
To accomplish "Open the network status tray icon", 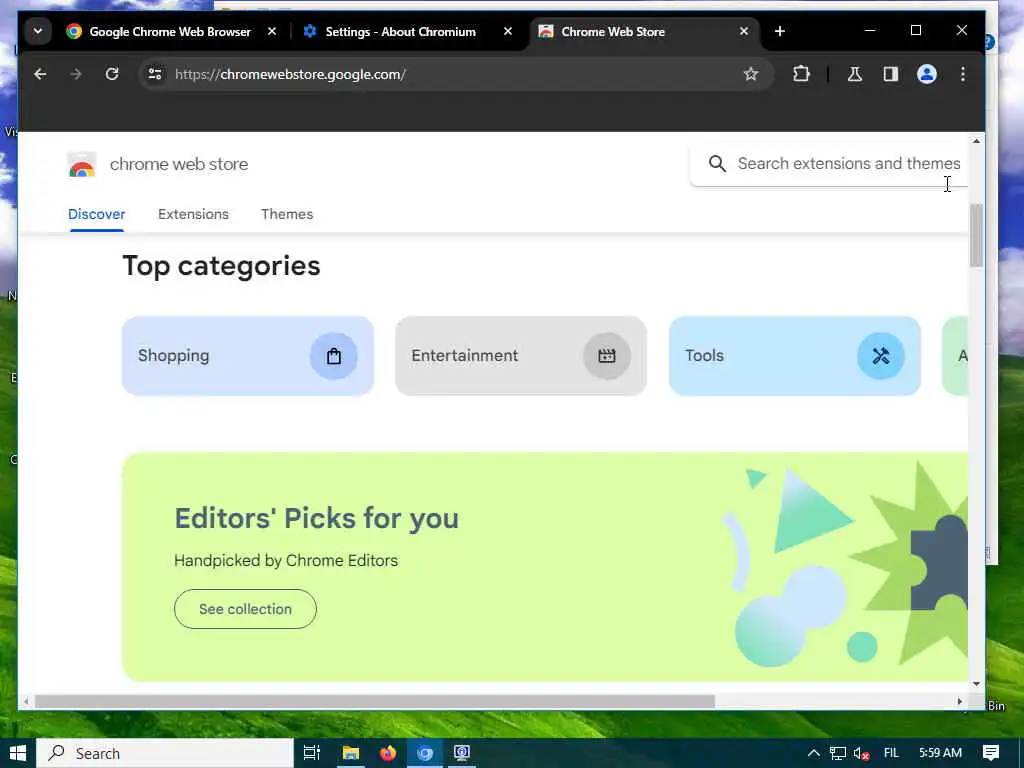I will point(838,754).
